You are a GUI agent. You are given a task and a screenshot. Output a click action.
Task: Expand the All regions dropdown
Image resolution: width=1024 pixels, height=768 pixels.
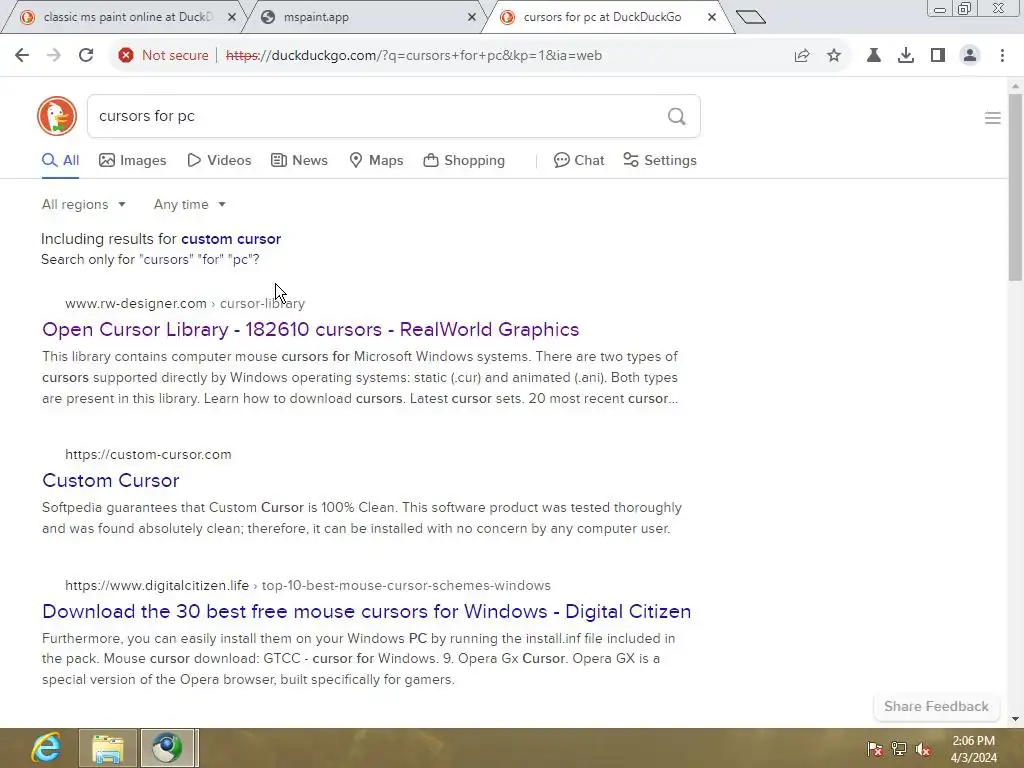point(84,204)
